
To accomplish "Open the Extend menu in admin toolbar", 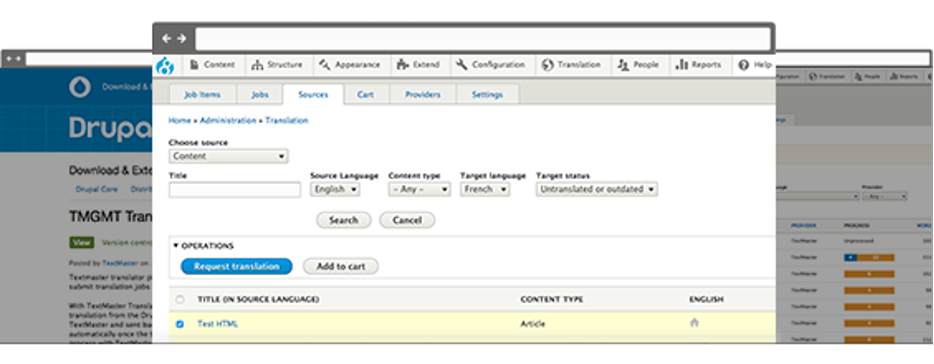I will [x=418, y=65].
